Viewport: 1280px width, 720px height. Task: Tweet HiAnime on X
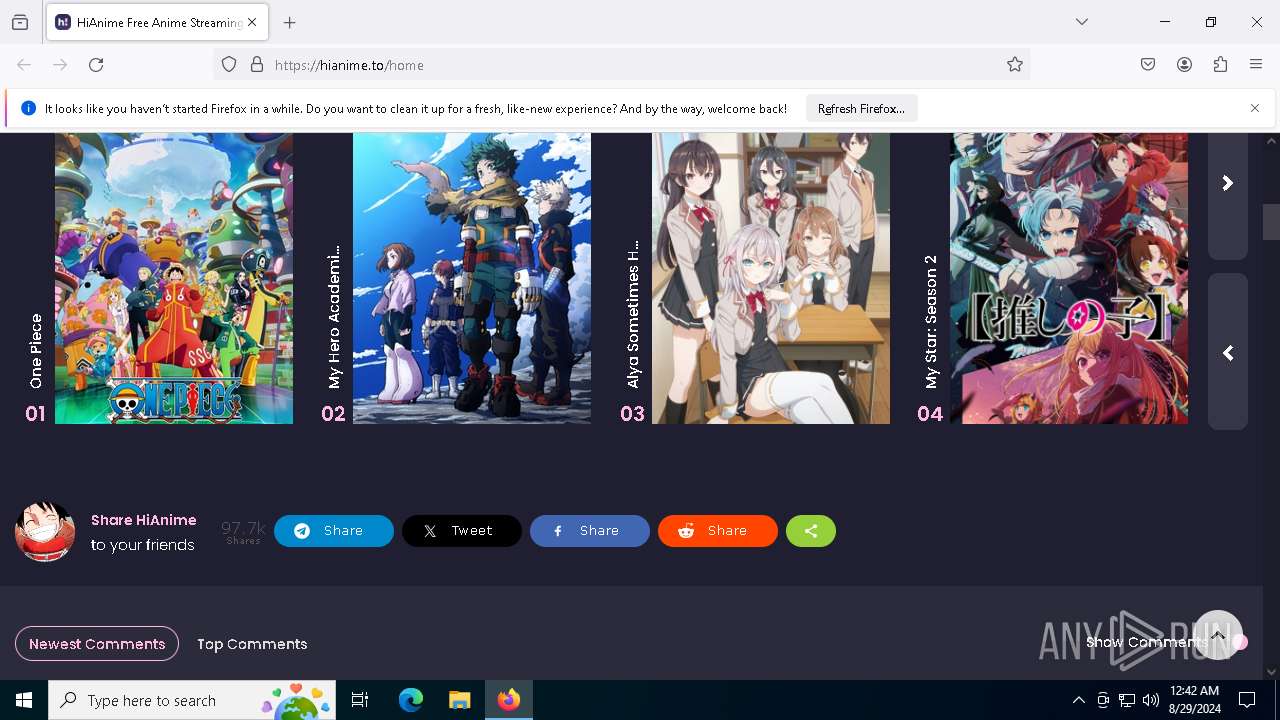click(462, 531)
